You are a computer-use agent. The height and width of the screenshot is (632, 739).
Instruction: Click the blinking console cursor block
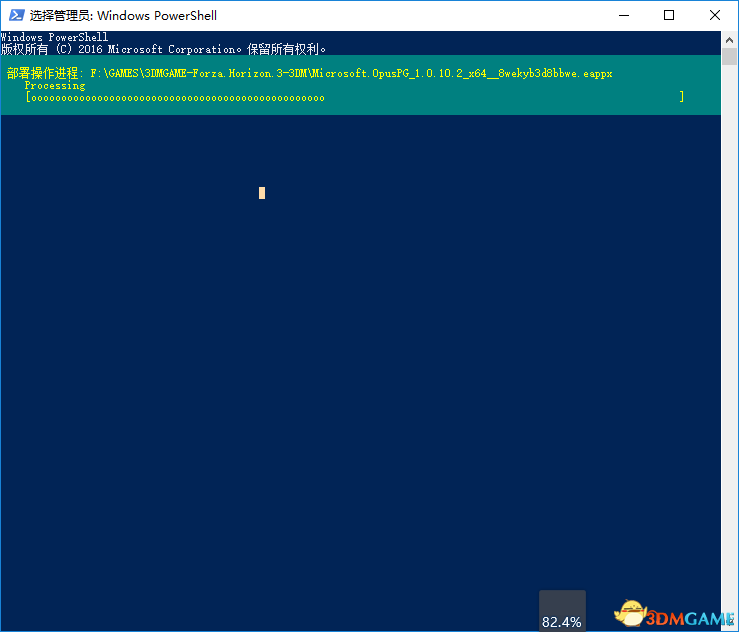coord(262,193)
